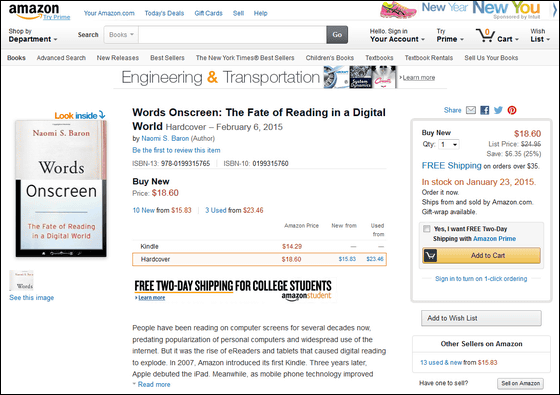The image size is (560, 395).
Task: Select the Kindle format row
Action: (259, 246)
